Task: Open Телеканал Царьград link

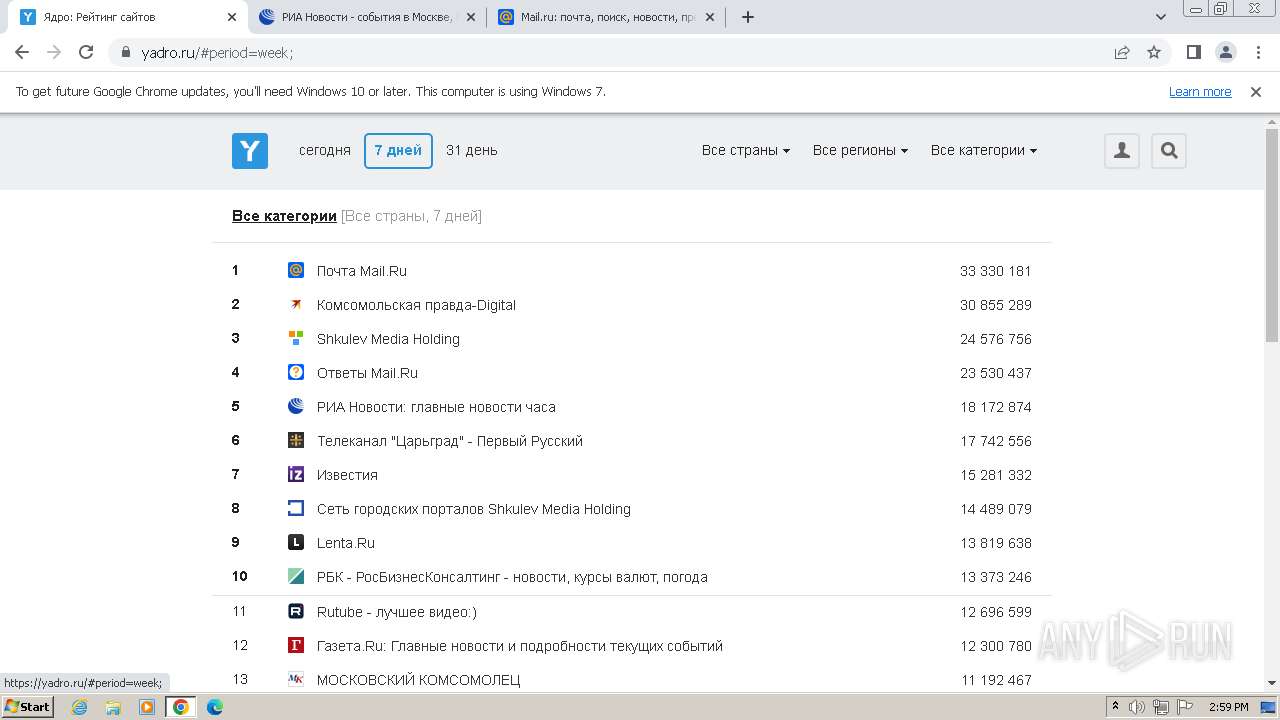Action: click(450, 441)
